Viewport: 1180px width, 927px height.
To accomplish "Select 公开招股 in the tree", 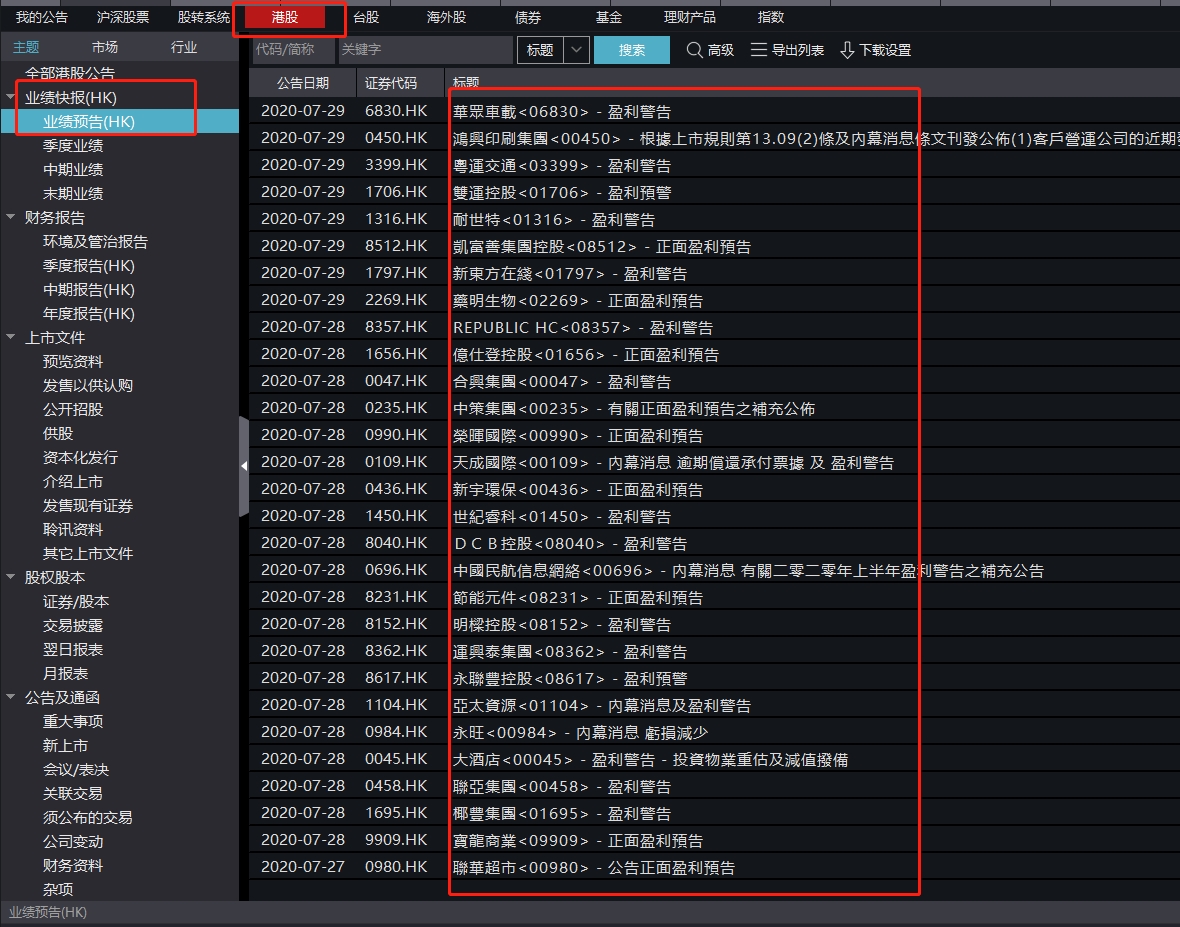I will 73,409.
